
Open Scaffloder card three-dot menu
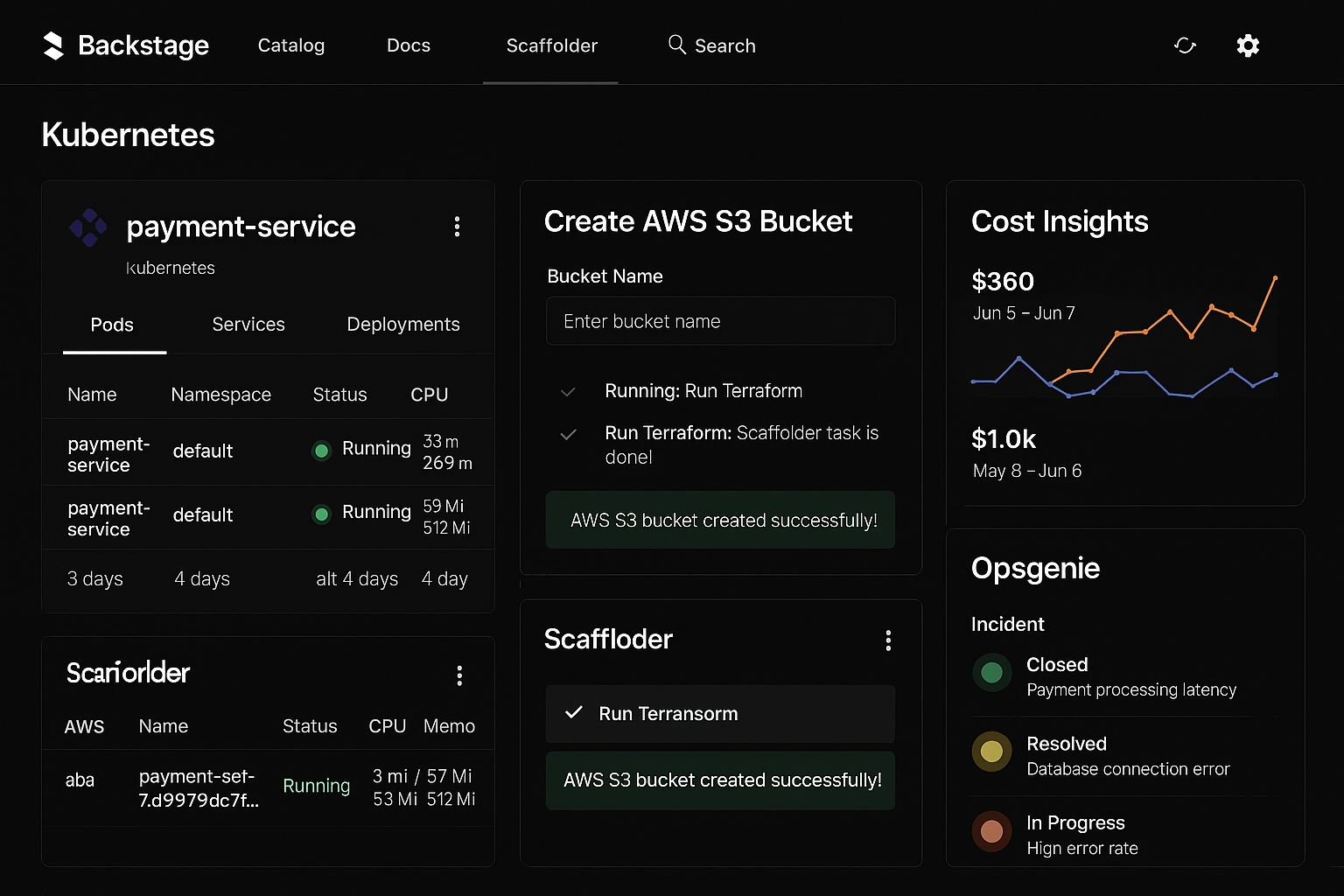click(888, 640)
